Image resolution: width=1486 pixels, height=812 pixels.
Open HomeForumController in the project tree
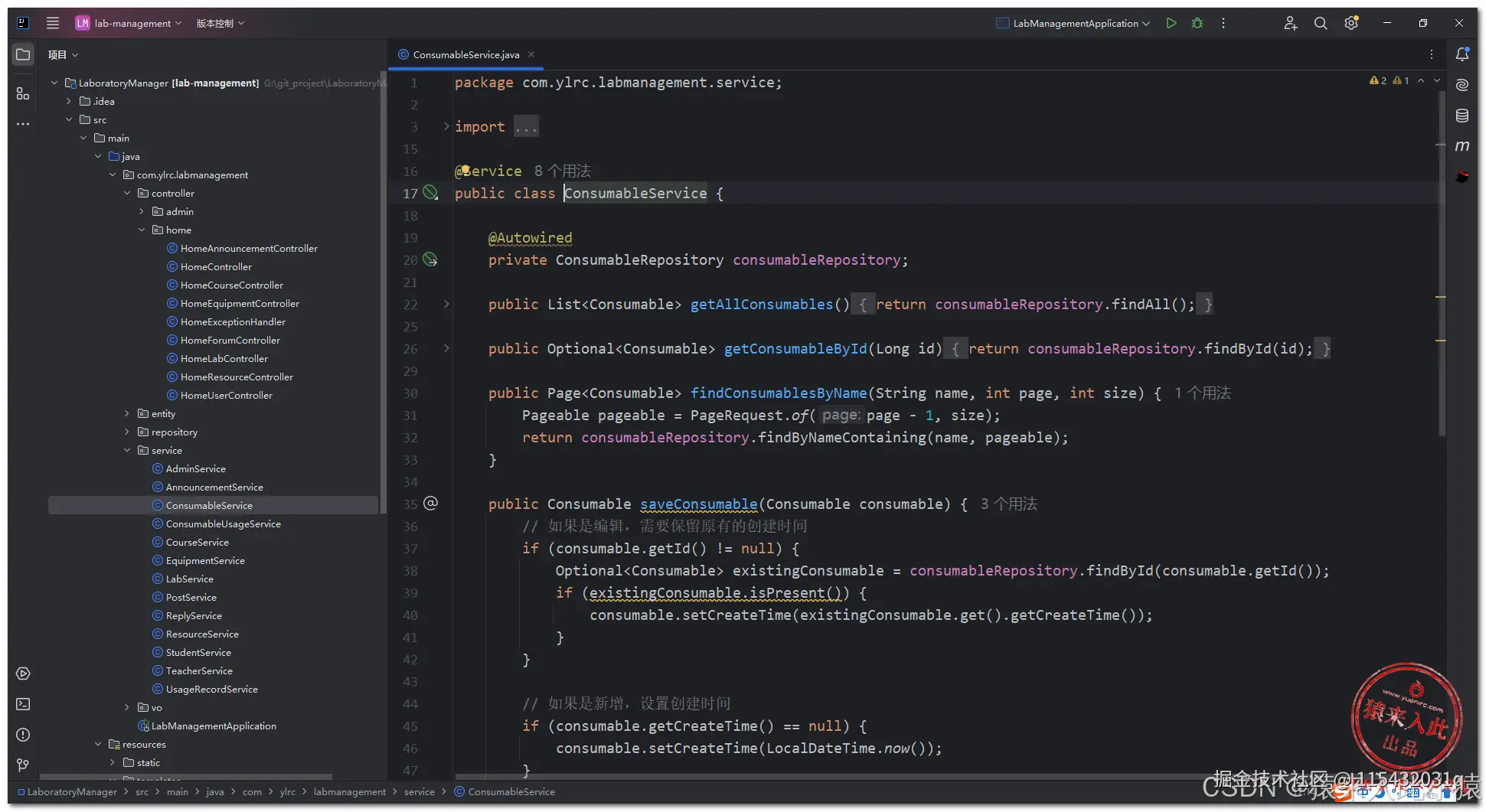tap(230, 340)
